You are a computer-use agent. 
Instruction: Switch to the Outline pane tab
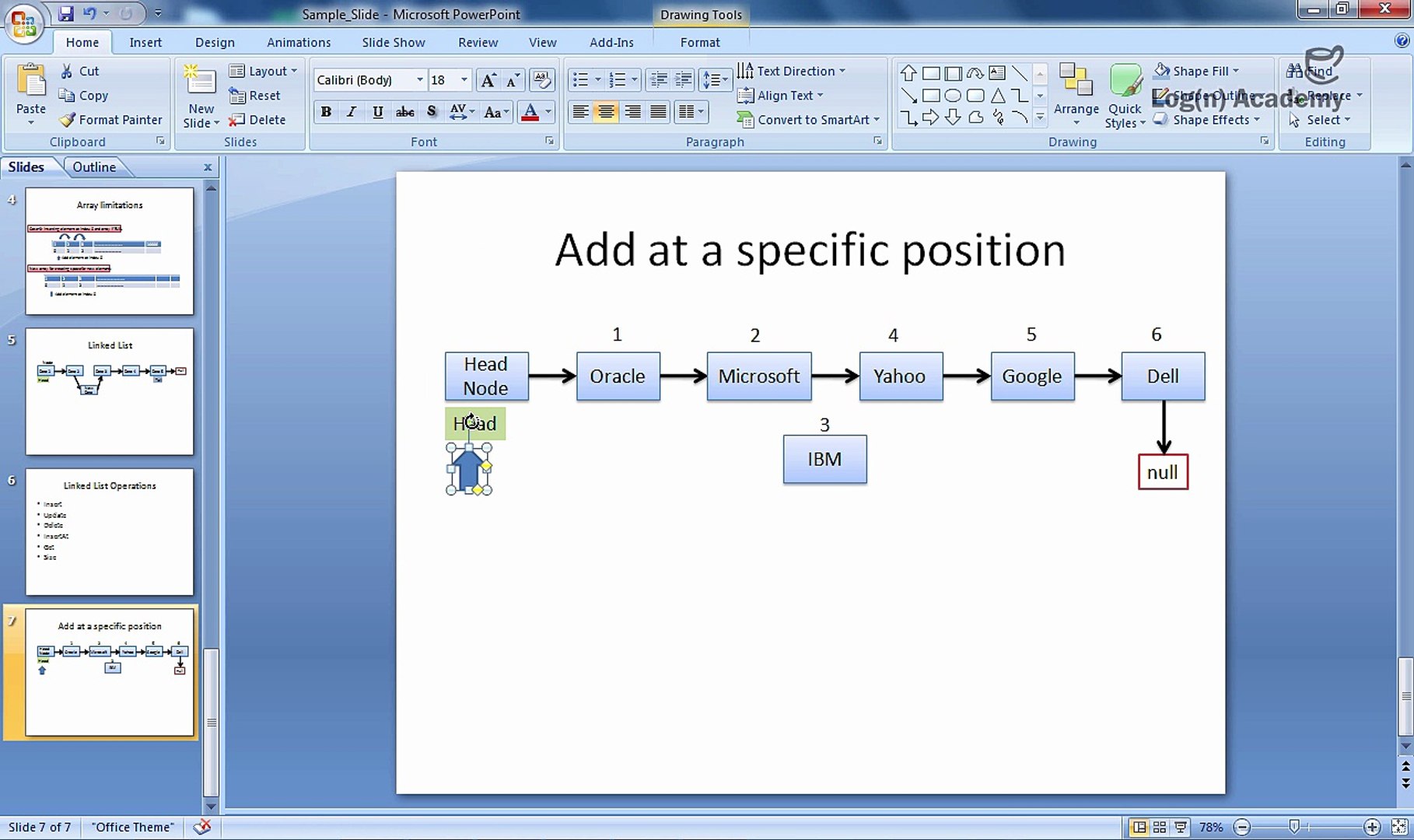(94, 166)
